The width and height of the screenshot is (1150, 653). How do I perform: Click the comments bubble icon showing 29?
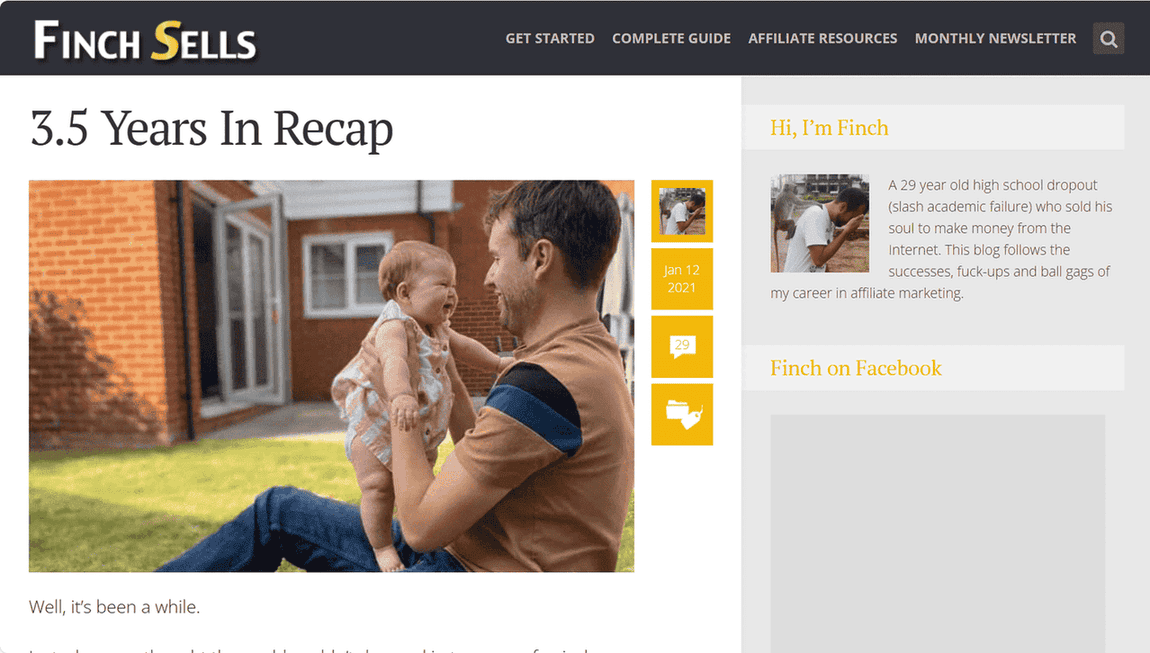coord(682,346)
